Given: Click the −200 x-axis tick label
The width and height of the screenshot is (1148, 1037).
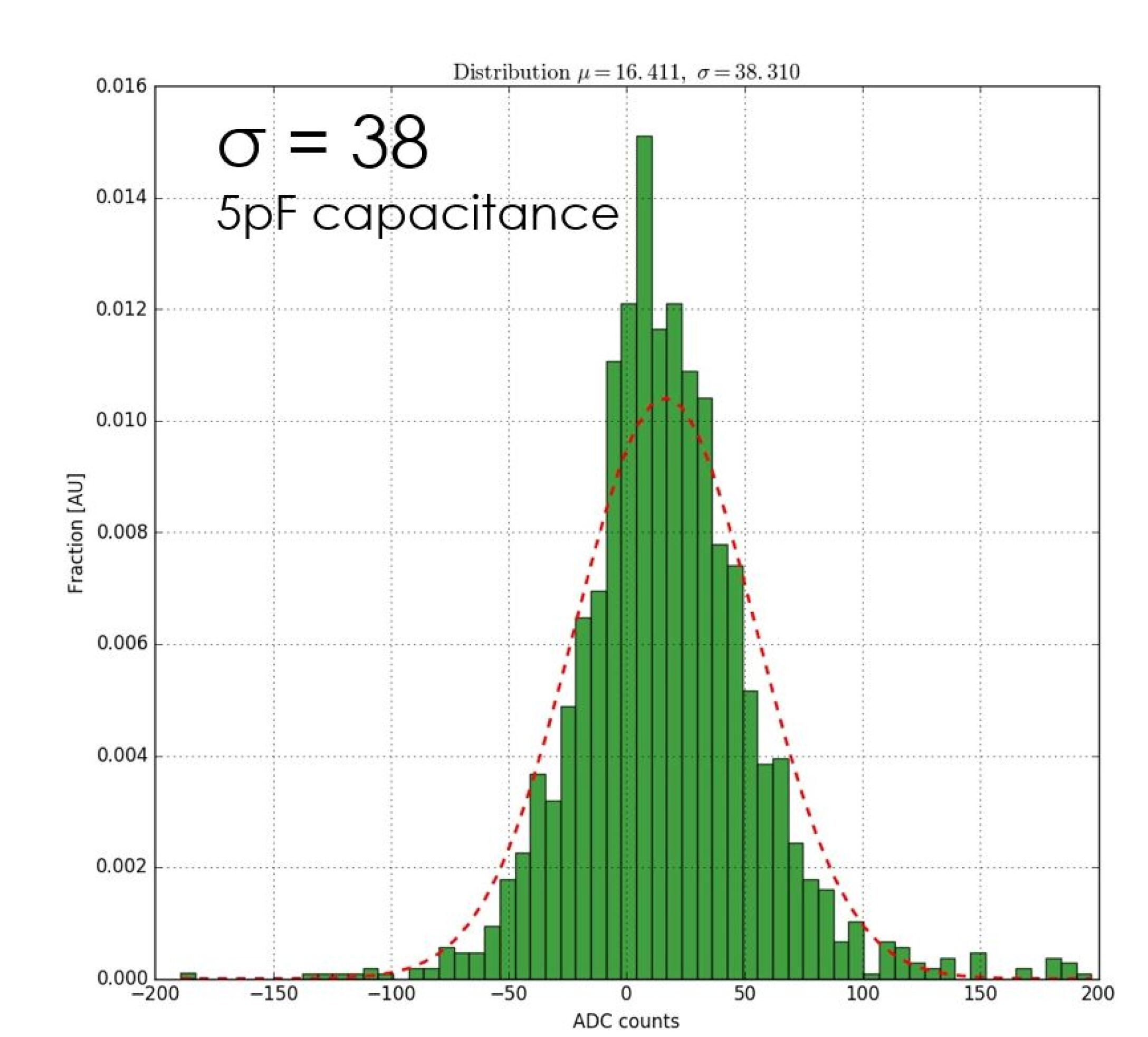Looking at the screenshot, I should [x=155, y=994].
